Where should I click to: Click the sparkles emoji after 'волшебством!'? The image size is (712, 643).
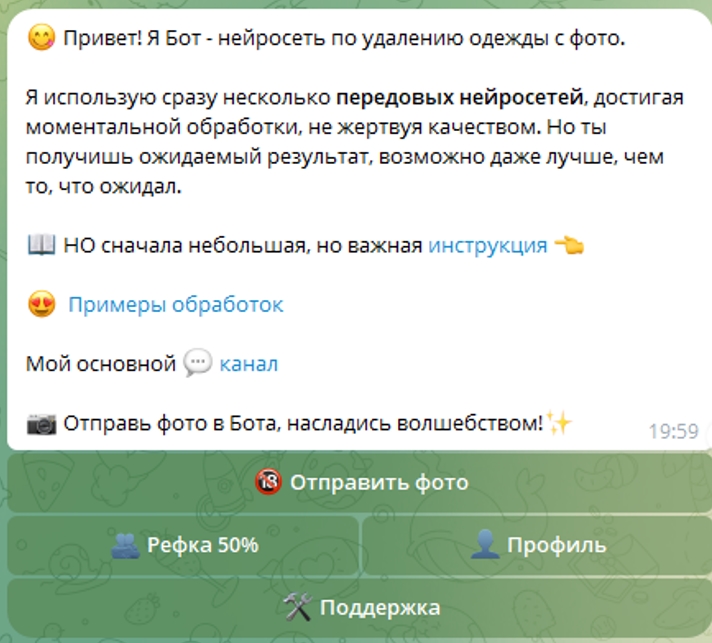pyautogui.click(x=558, y=422)
